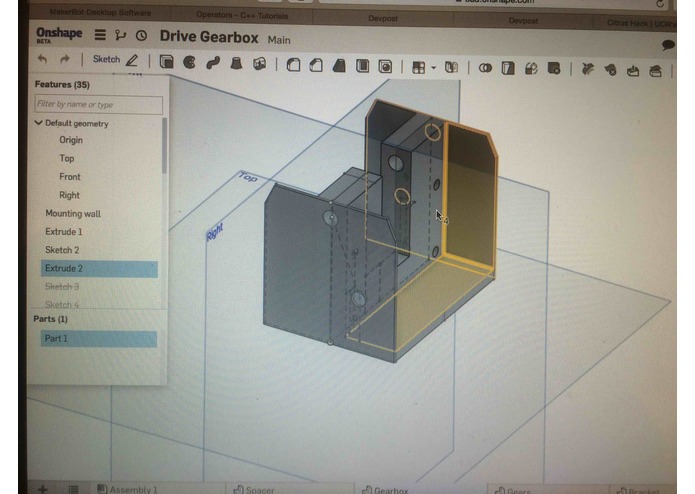The height and width of the screenshot is (494, 695).
Task: Open the Citrus Hack browser tab
Action: point(639,23)
